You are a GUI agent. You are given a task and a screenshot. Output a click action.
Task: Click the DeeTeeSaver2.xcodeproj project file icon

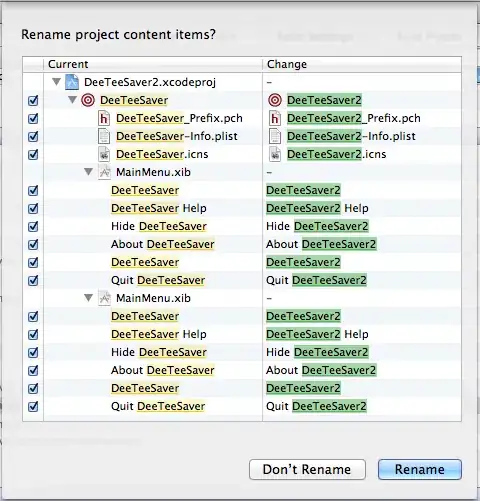click(x=72, y=82)
